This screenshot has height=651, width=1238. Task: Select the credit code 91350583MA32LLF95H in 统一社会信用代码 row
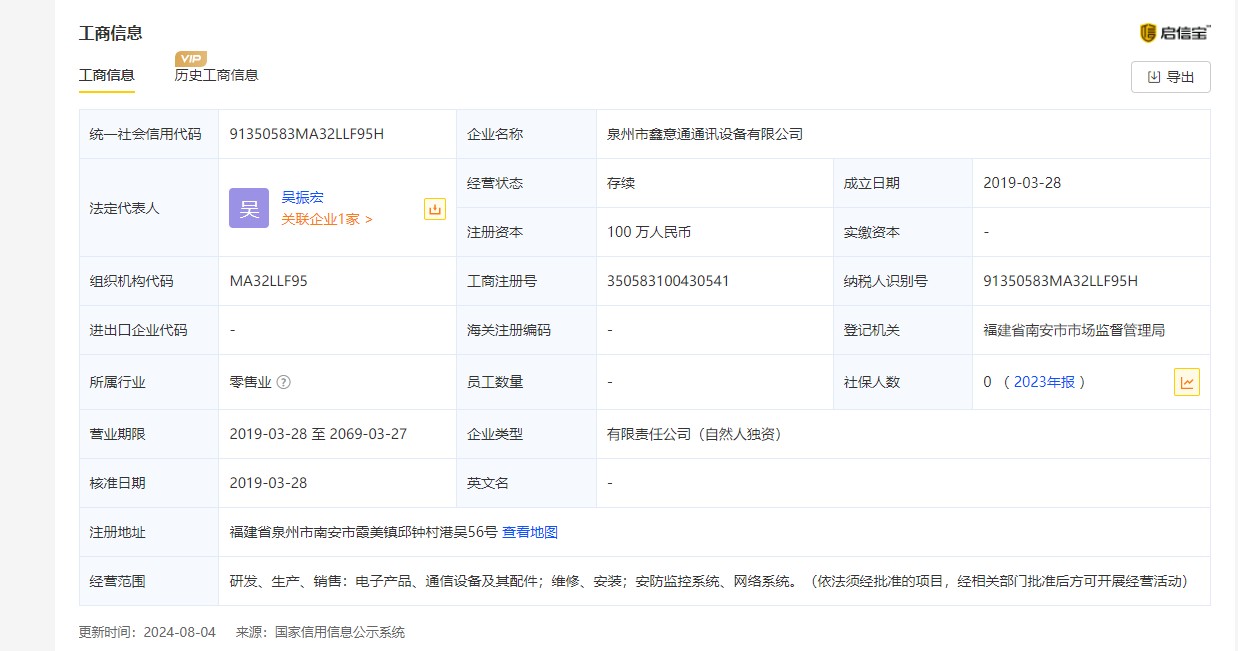tap(307, 134)
